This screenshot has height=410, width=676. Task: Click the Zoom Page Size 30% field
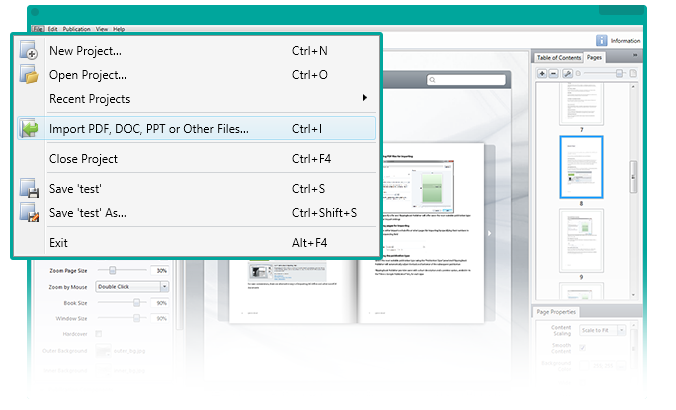click(160, 271)
